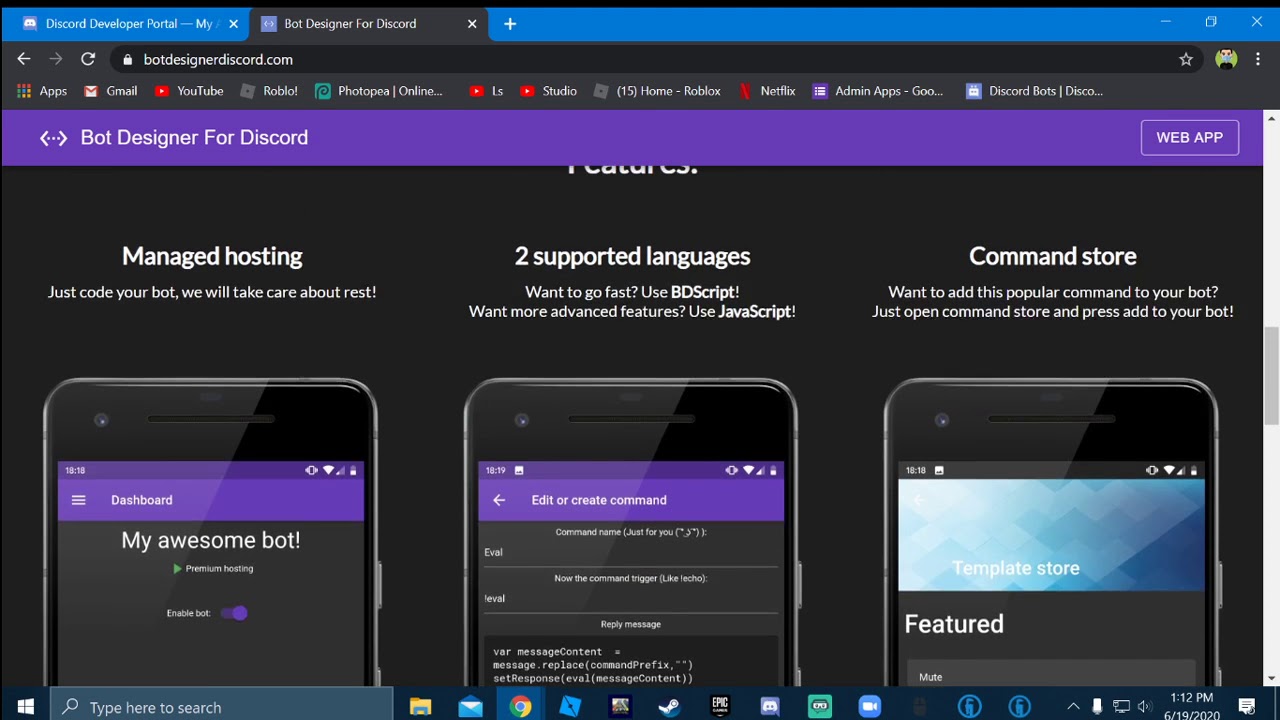Screen dimensions: 1280x720
Task: Open Mail app from taskbar
Action: click(470, 707)
